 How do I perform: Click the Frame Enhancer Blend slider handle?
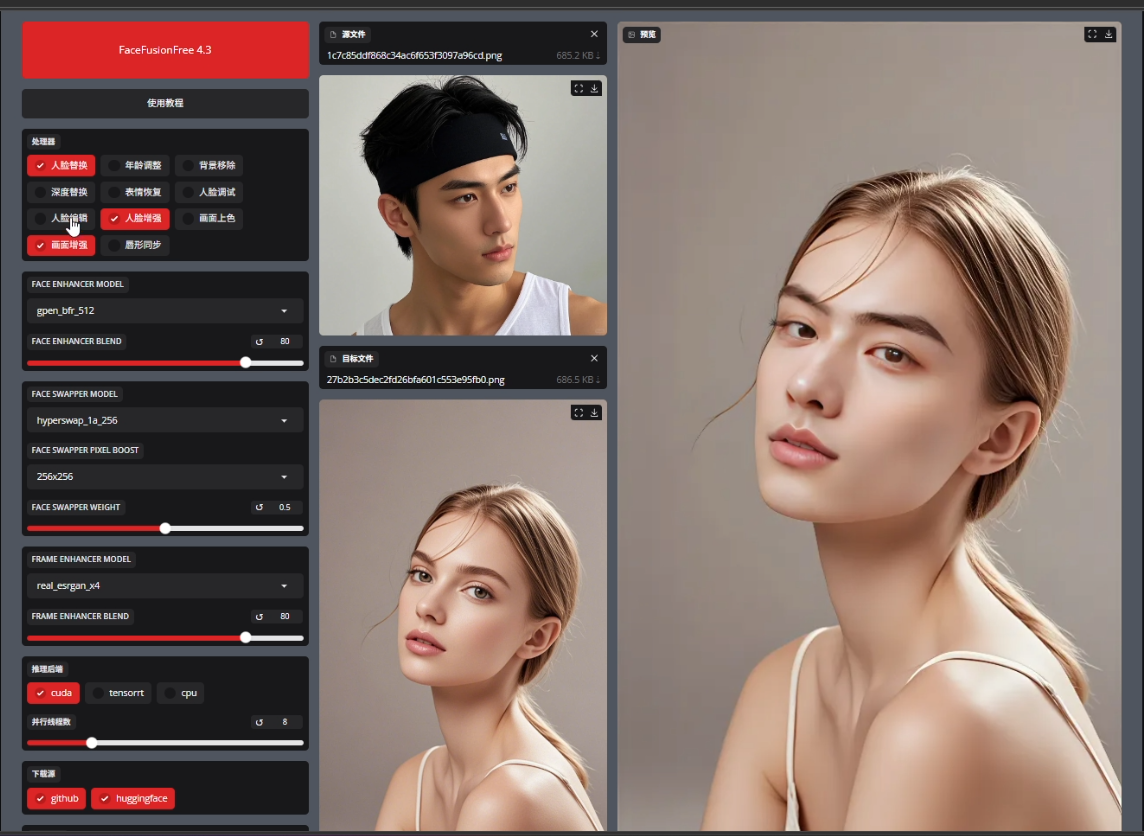(x=246, y=637)
